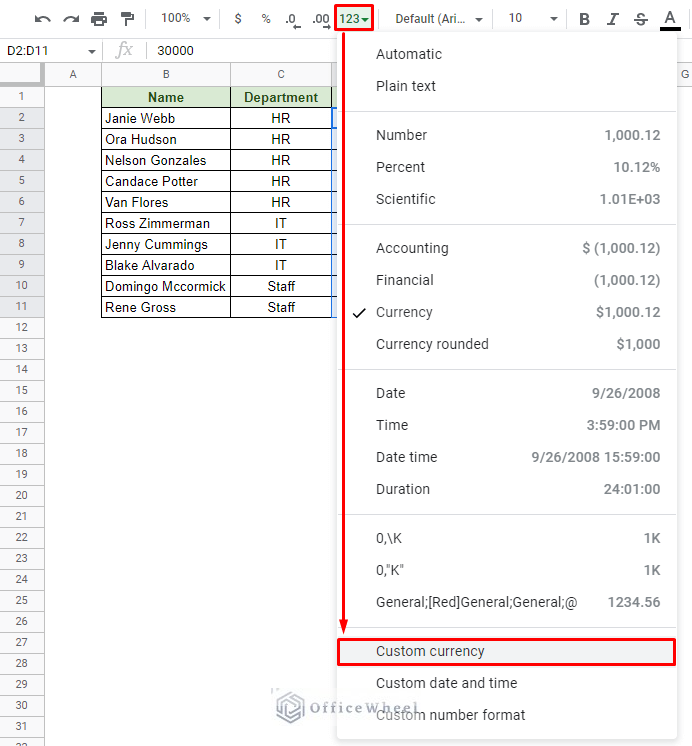Image resolution: width=692 pixels, height=746 pixels.
Task: Click HR cell in Janie Webb row
Action: click(281, 118)
